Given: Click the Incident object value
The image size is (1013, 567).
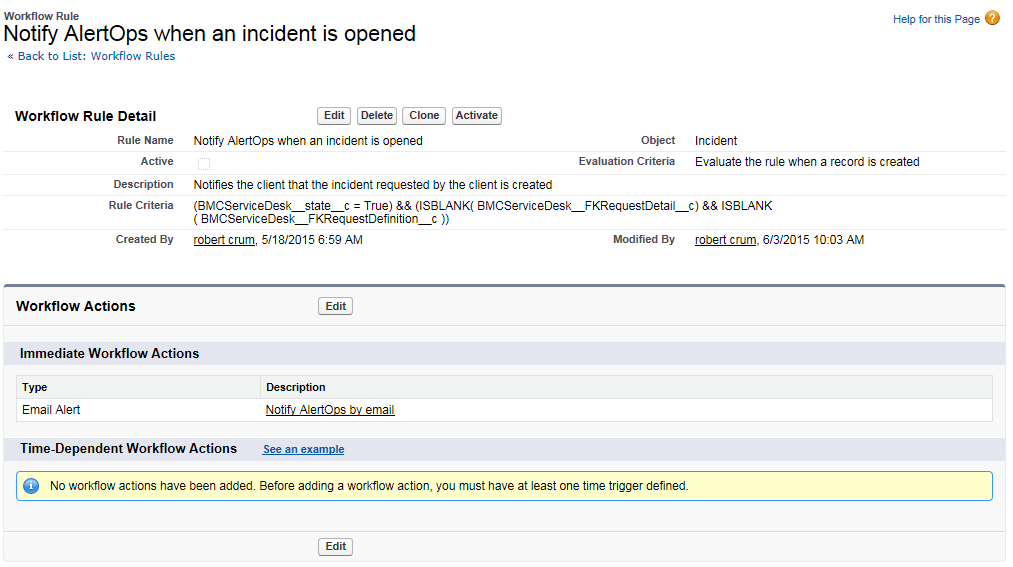Looking at the screenshot, I should (716, 141).
